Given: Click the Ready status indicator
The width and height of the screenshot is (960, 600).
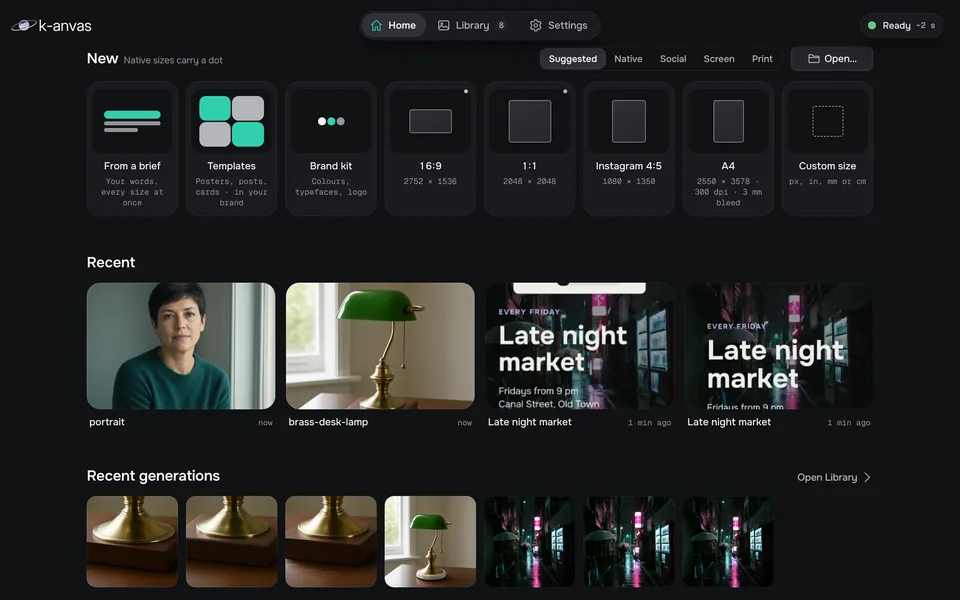Looking at the screenshot, I should coord(901,26).
